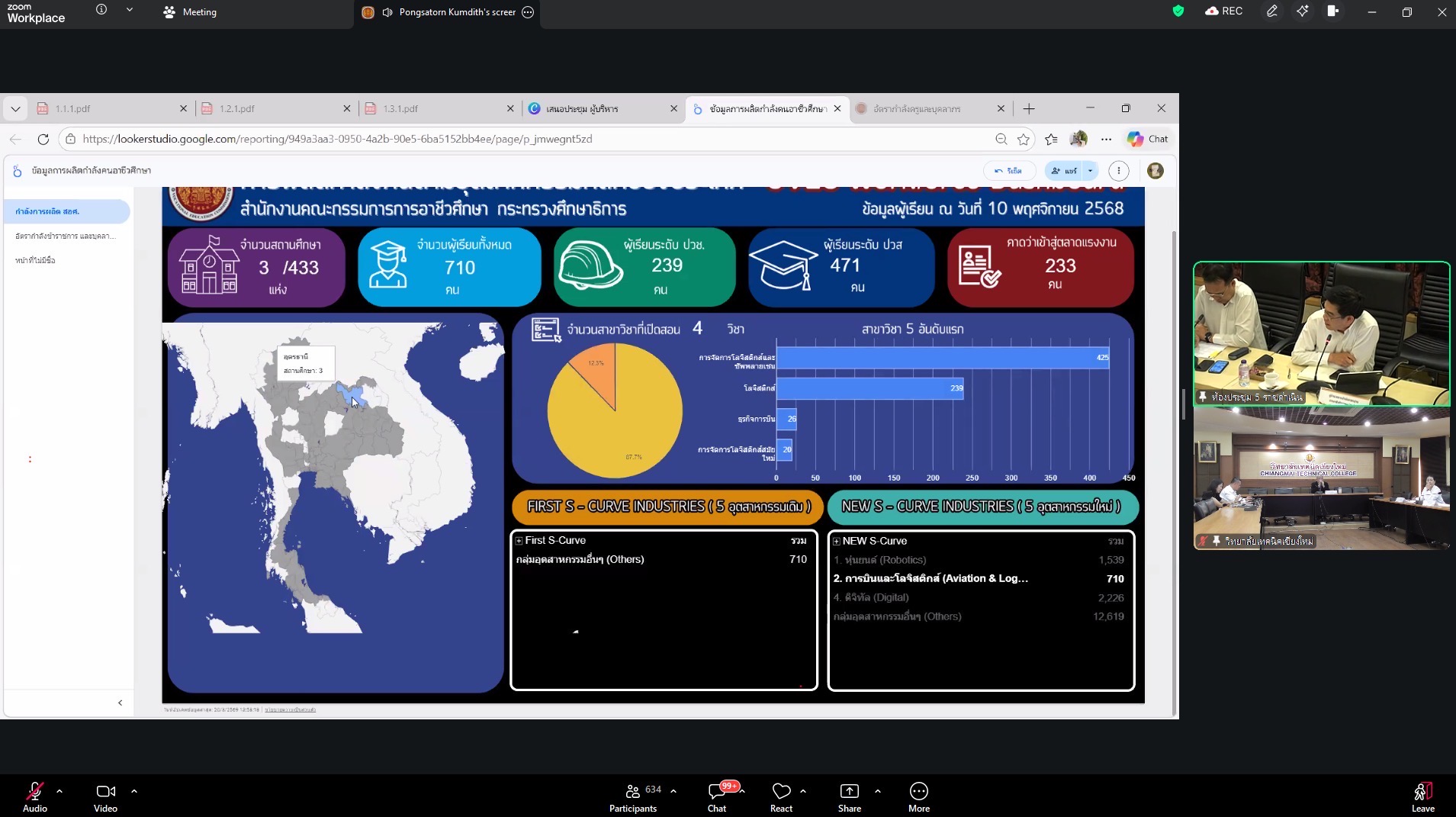The width and height of the screenshot is (1456, 817).
Task: Expand the First S-Curve row
Action: [x=519, y=541]
